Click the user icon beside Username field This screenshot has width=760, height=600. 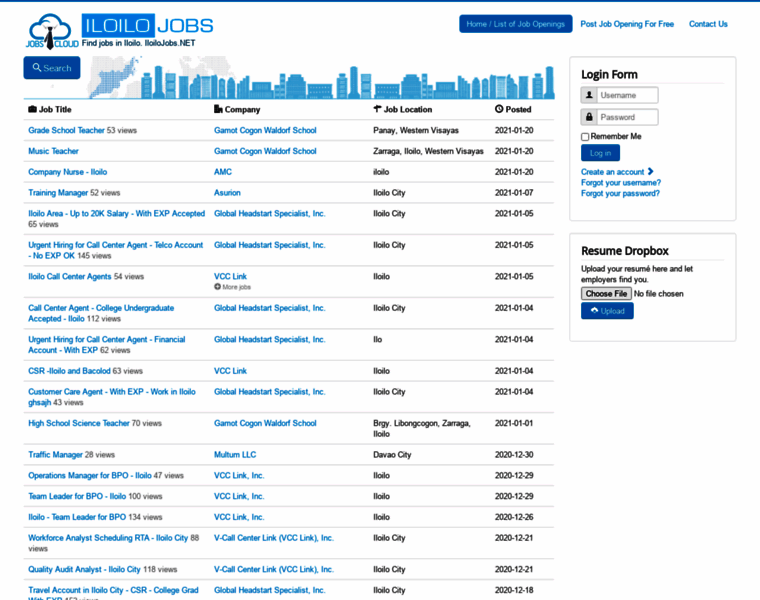(x=589, y=95)
